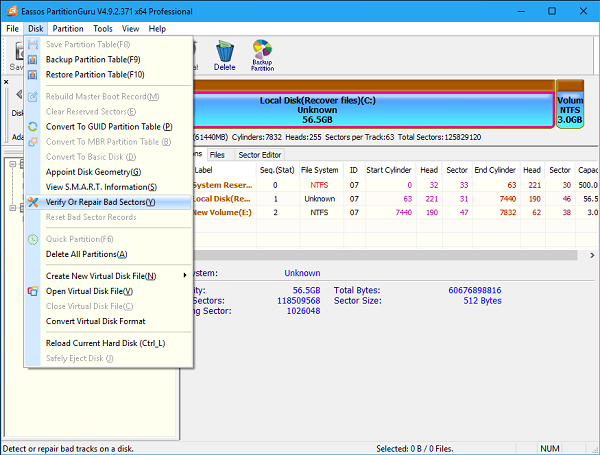Open the Tools menu
Image resolution: width=600 pixels, height=455 pixels.
point(103,29)
